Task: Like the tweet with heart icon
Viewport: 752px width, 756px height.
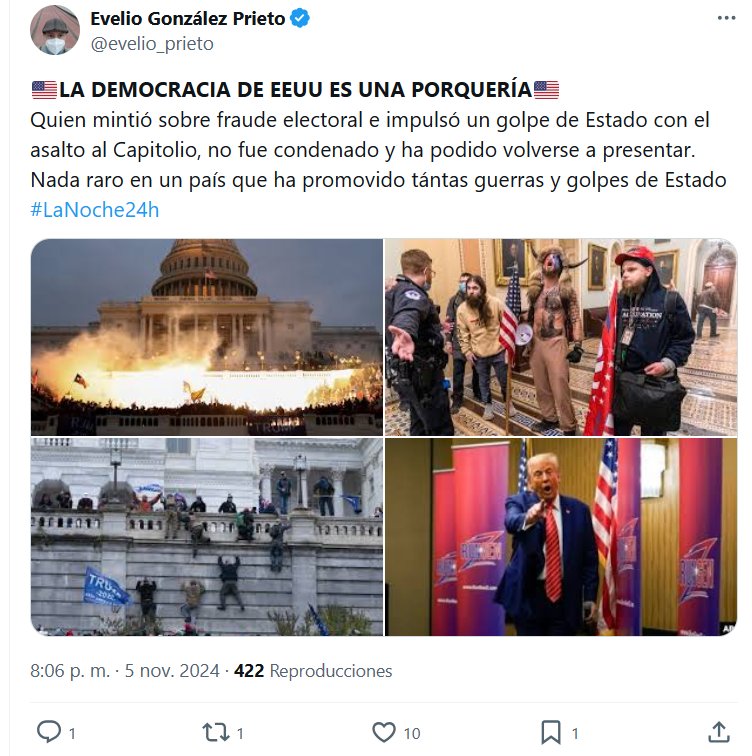Action: point(384,732)
